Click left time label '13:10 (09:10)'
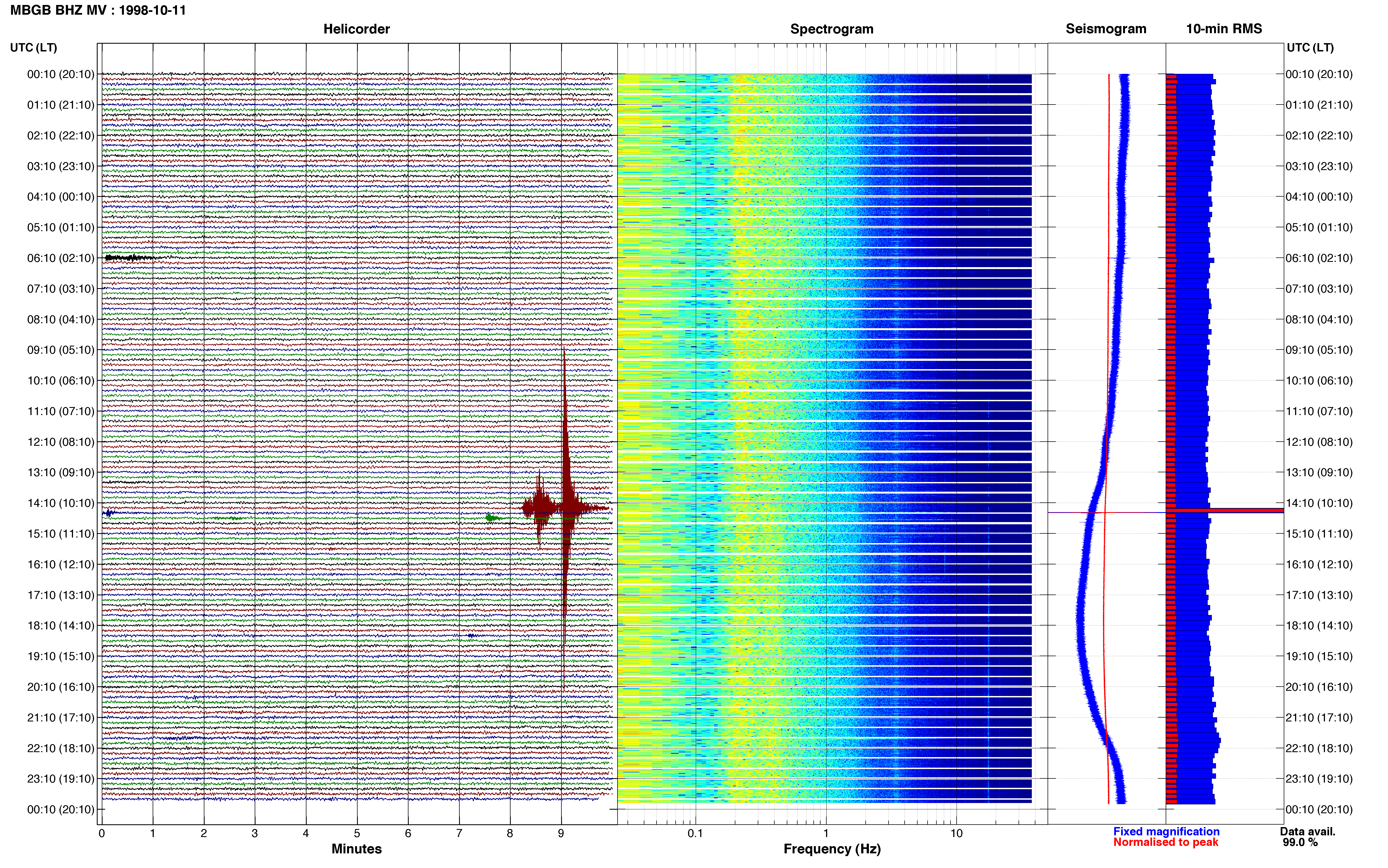Viewport: 1388px width, 868px height. (61, 473)
